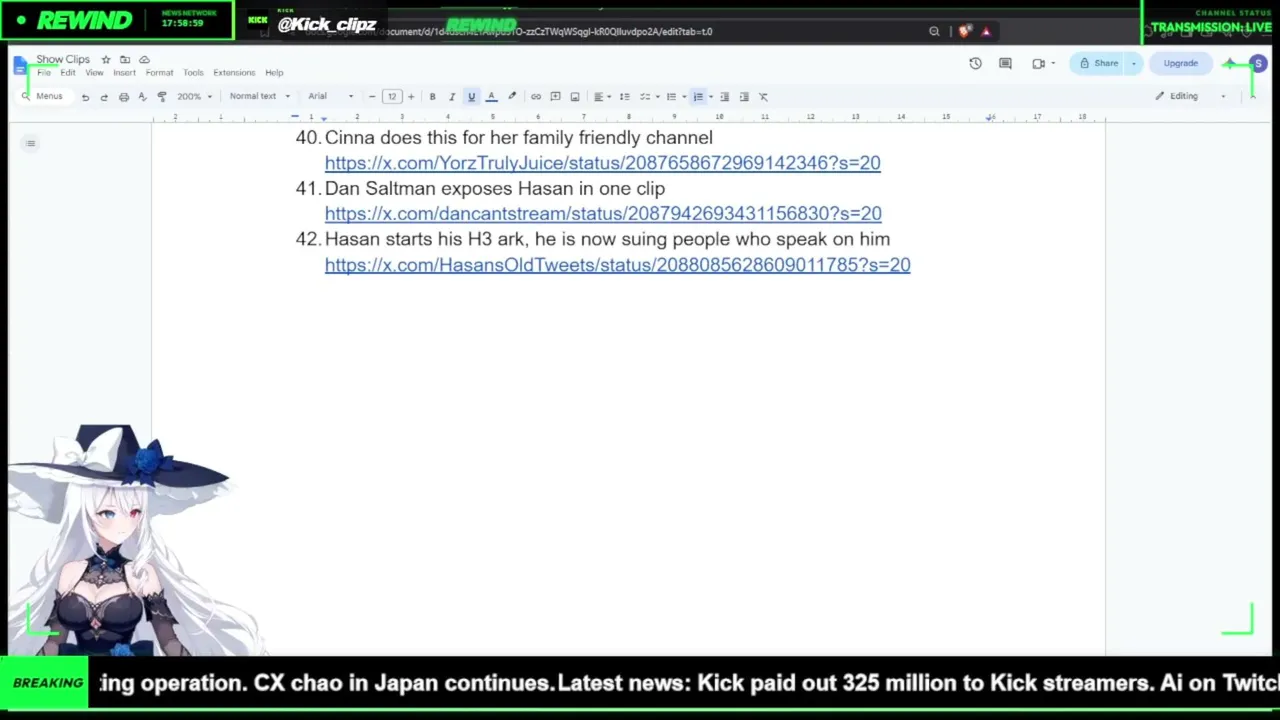Click the line about Cinna's family friendly channel

[519, 138]
